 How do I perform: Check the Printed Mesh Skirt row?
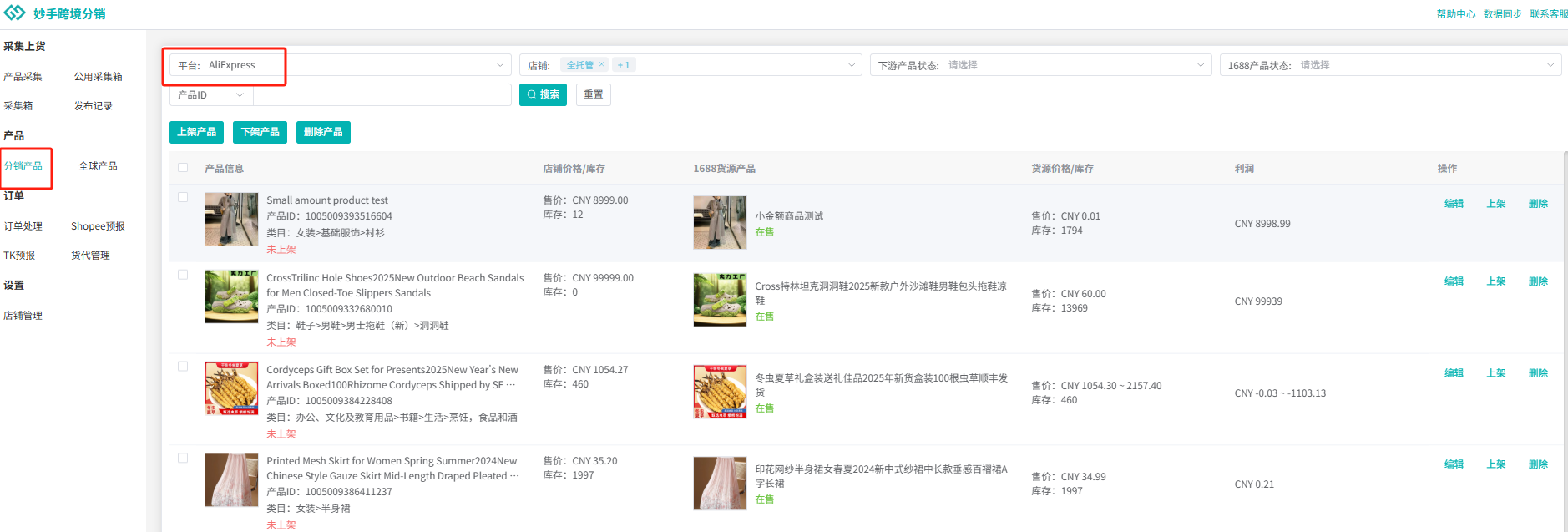pyautogui.click(x=183, y=459)
